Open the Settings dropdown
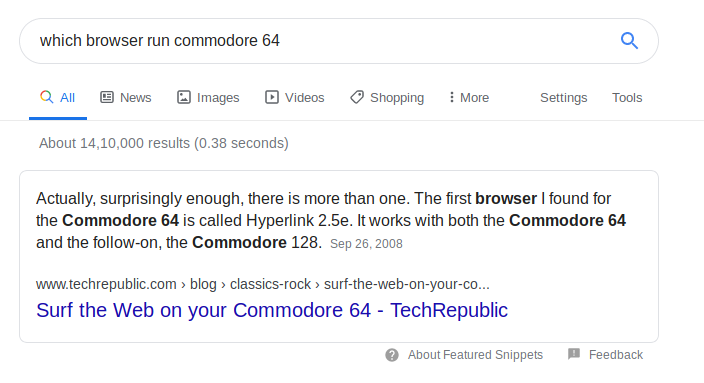The width and height of the screenshot is (704, 383). pos(563,97)
